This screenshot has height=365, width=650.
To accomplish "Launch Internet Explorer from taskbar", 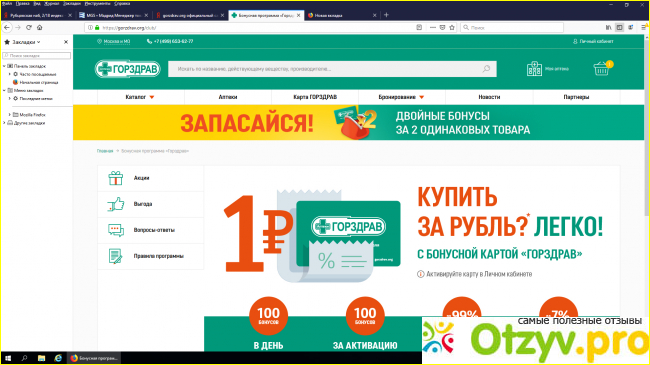I will click(x=58, y=358).
